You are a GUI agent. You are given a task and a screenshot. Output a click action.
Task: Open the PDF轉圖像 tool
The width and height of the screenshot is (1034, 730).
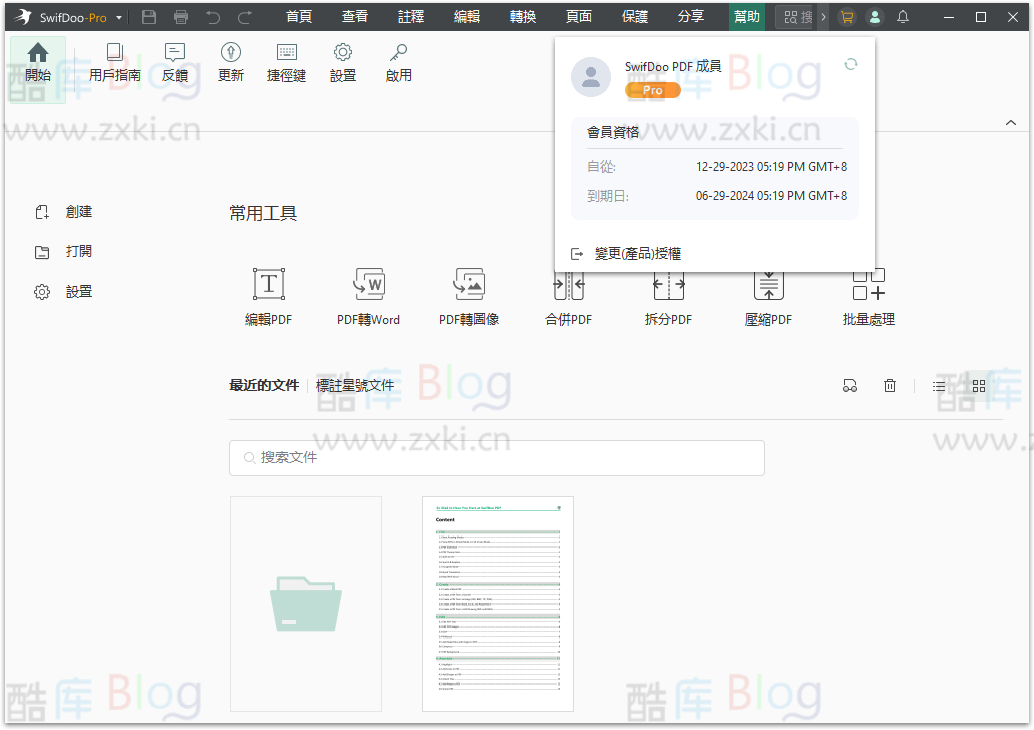pyautogui.click(x=468, y=295)
